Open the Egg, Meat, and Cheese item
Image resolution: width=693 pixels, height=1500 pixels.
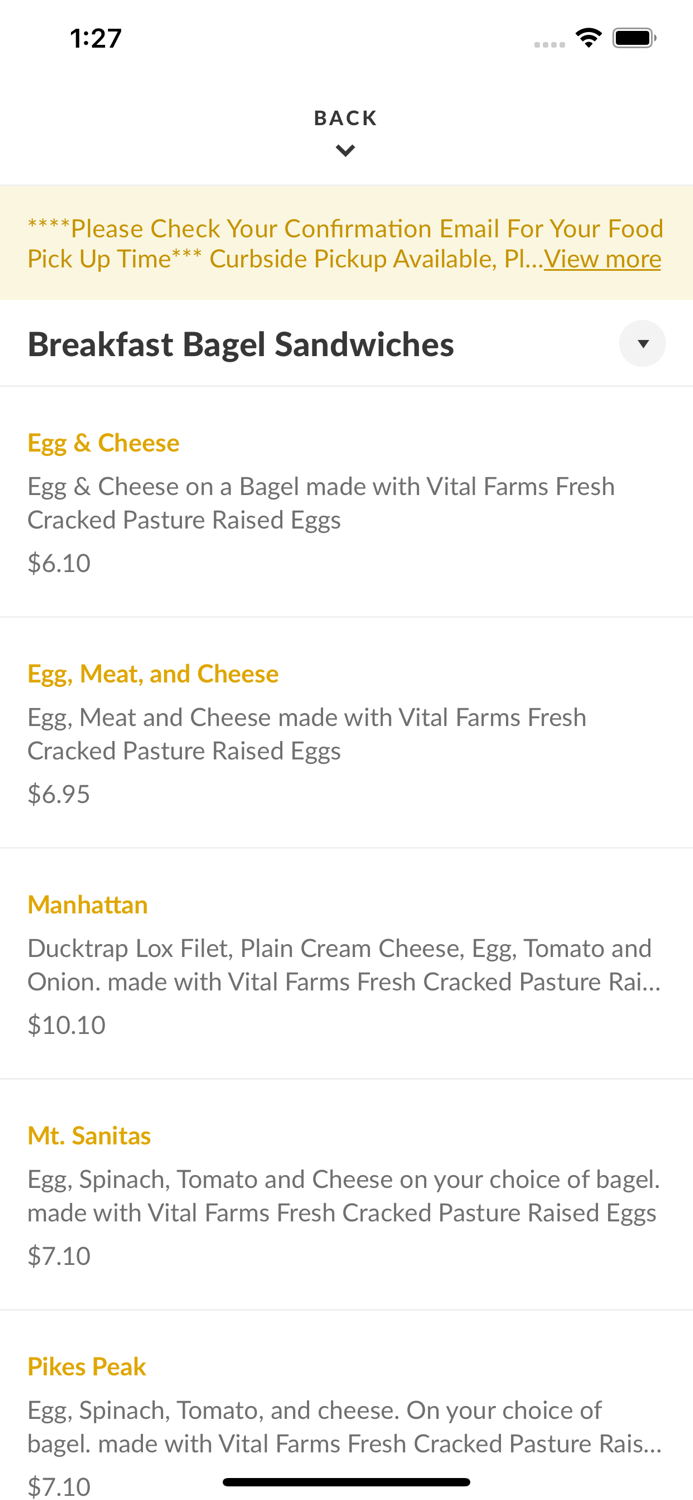click(x=153, y=673)
